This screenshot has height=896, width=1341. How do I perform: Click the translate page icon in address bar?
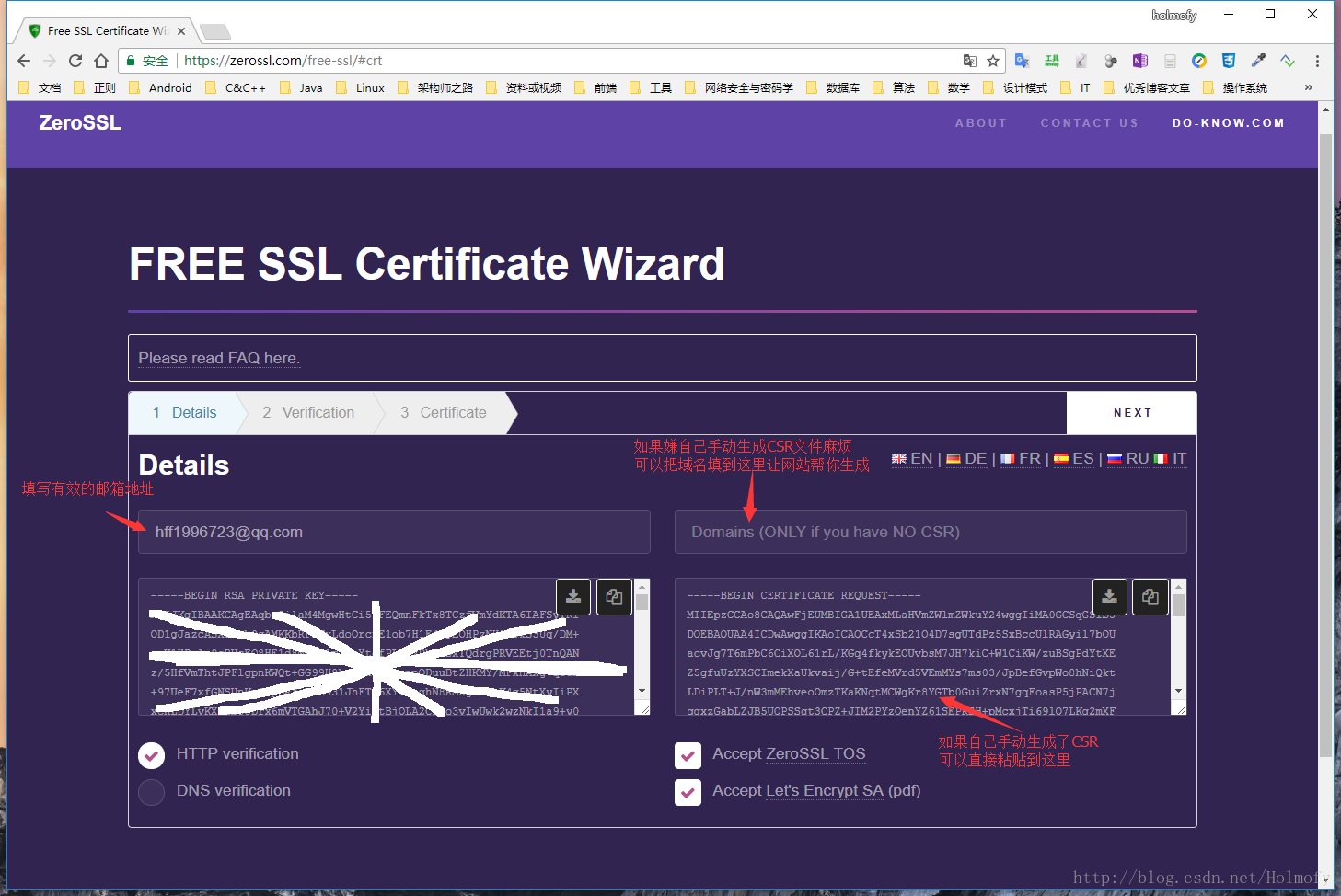click(x=970, y=61)
